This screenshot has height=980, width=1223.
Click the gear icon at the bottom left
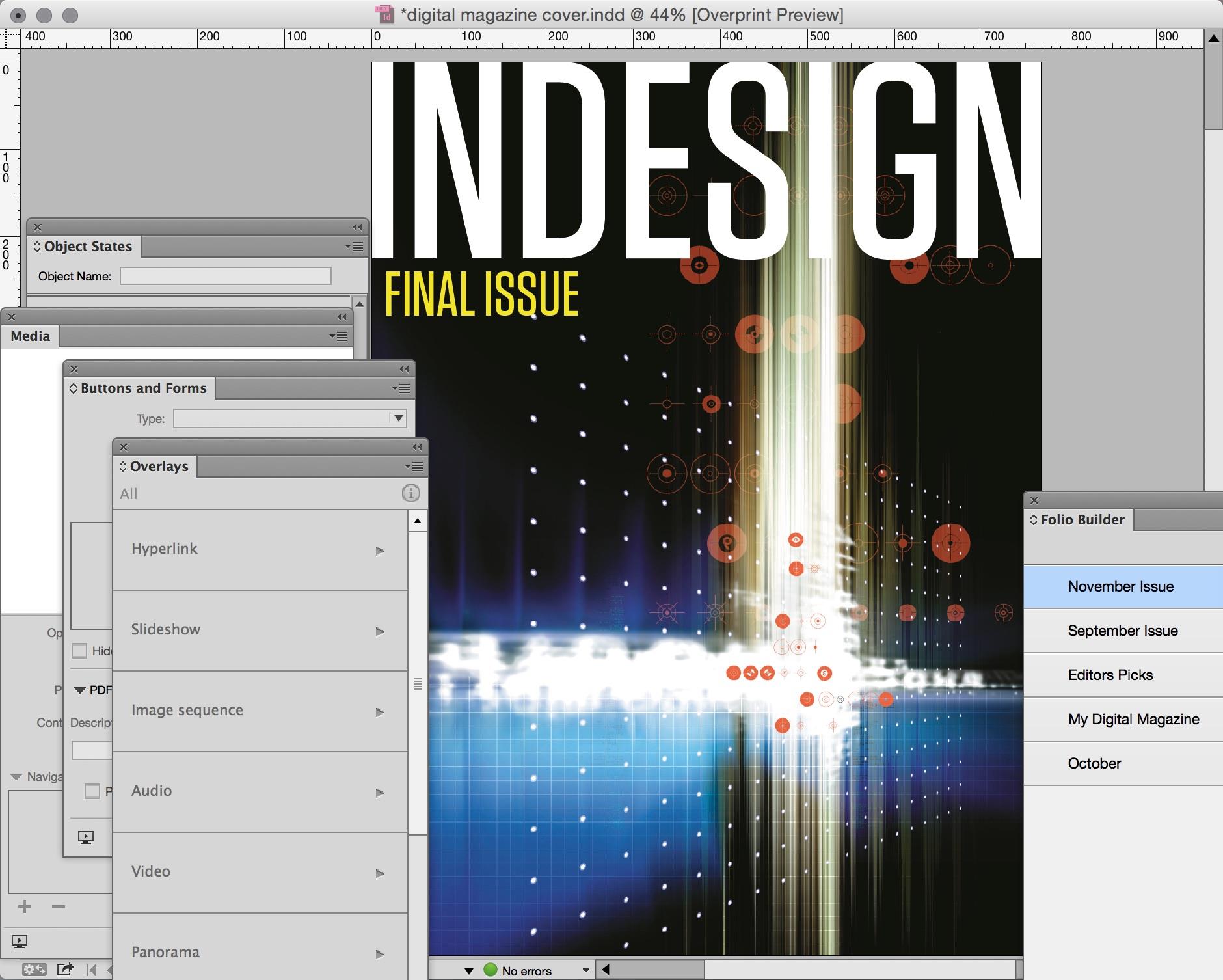pyautogui.click(x=34, y=968)
